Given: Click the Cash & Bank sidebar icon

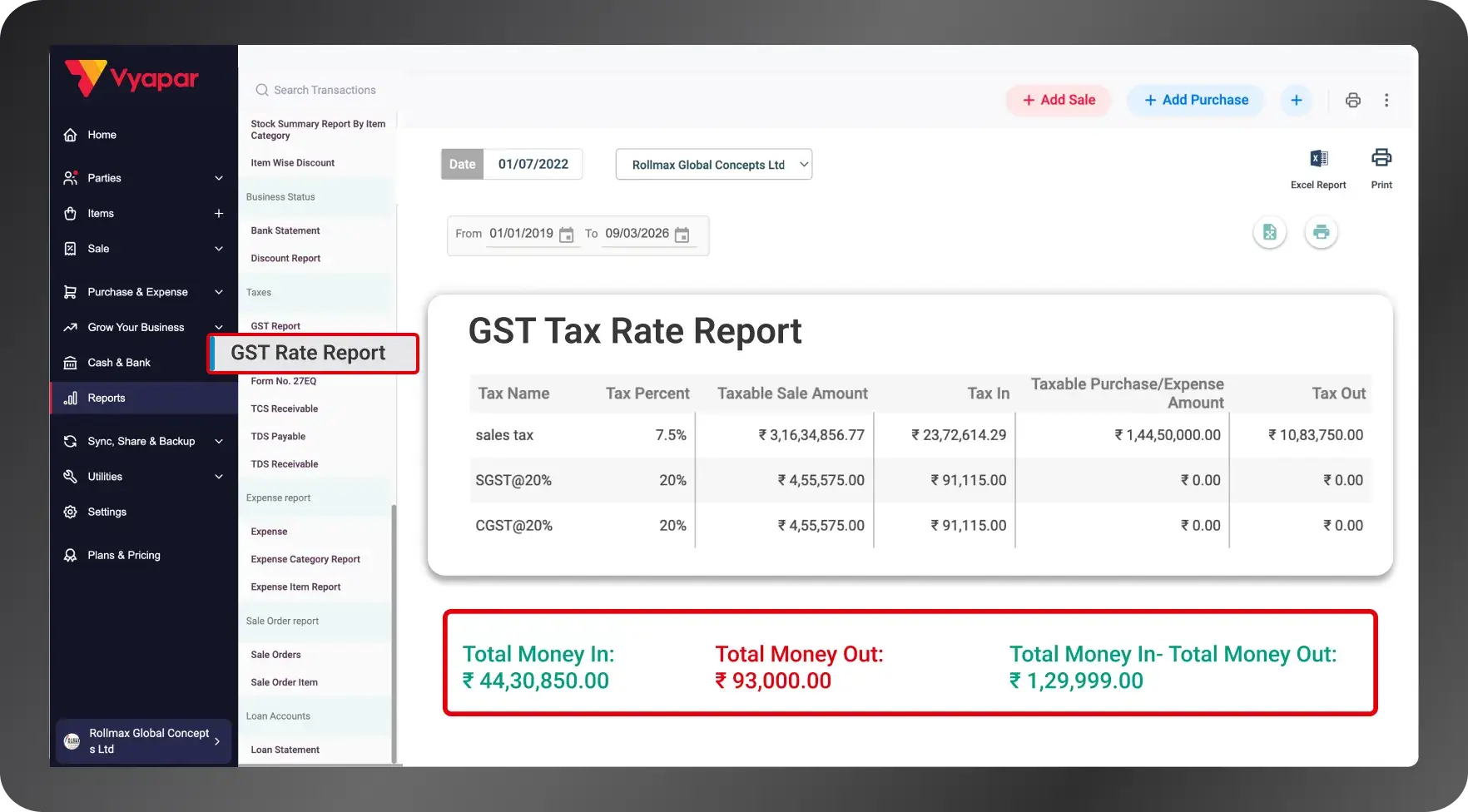Looking at the screenshot, I should (72, 362).
